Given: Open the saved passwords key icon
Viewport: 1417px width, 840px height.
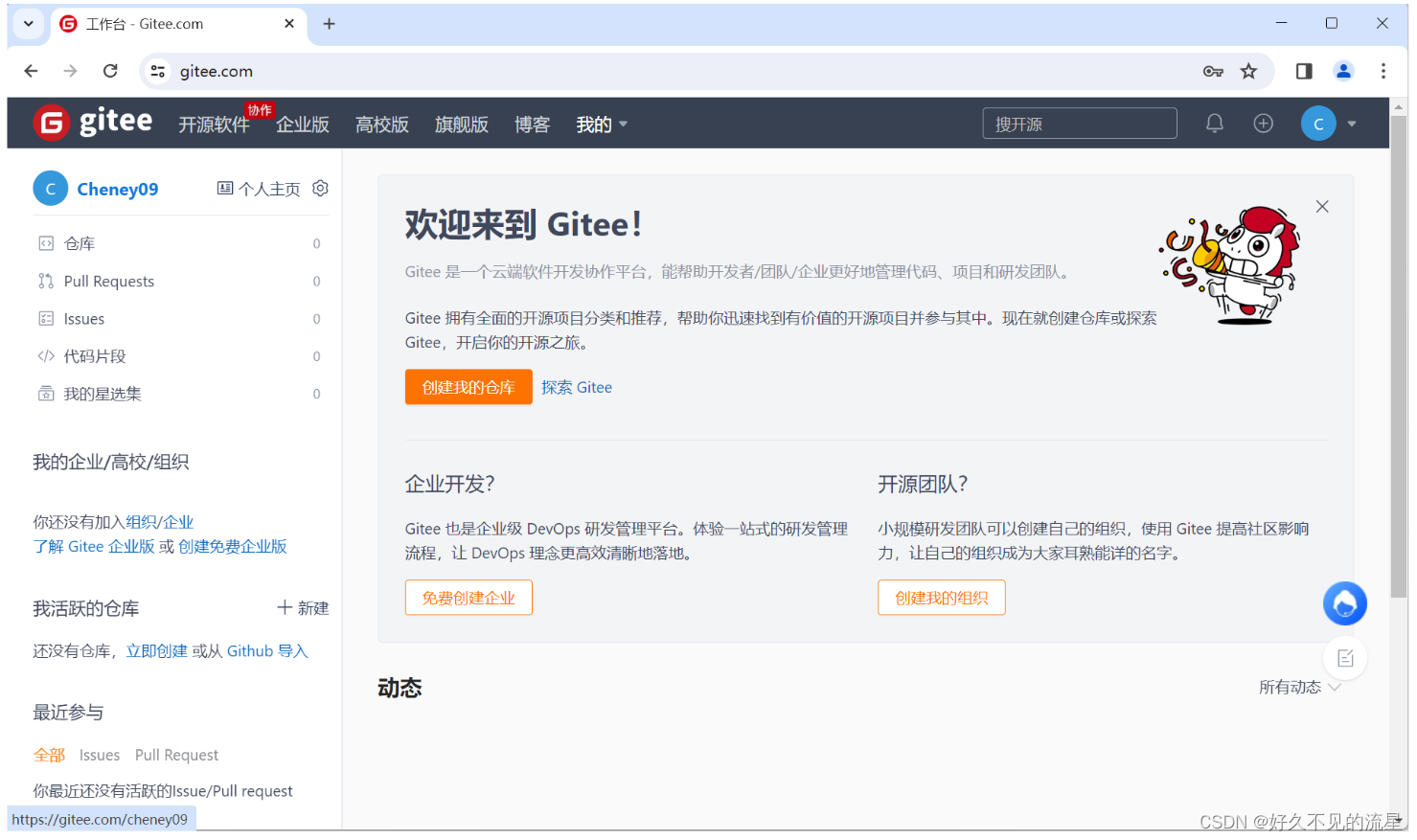Looking at the screenshot, I should click(1213, 71).
